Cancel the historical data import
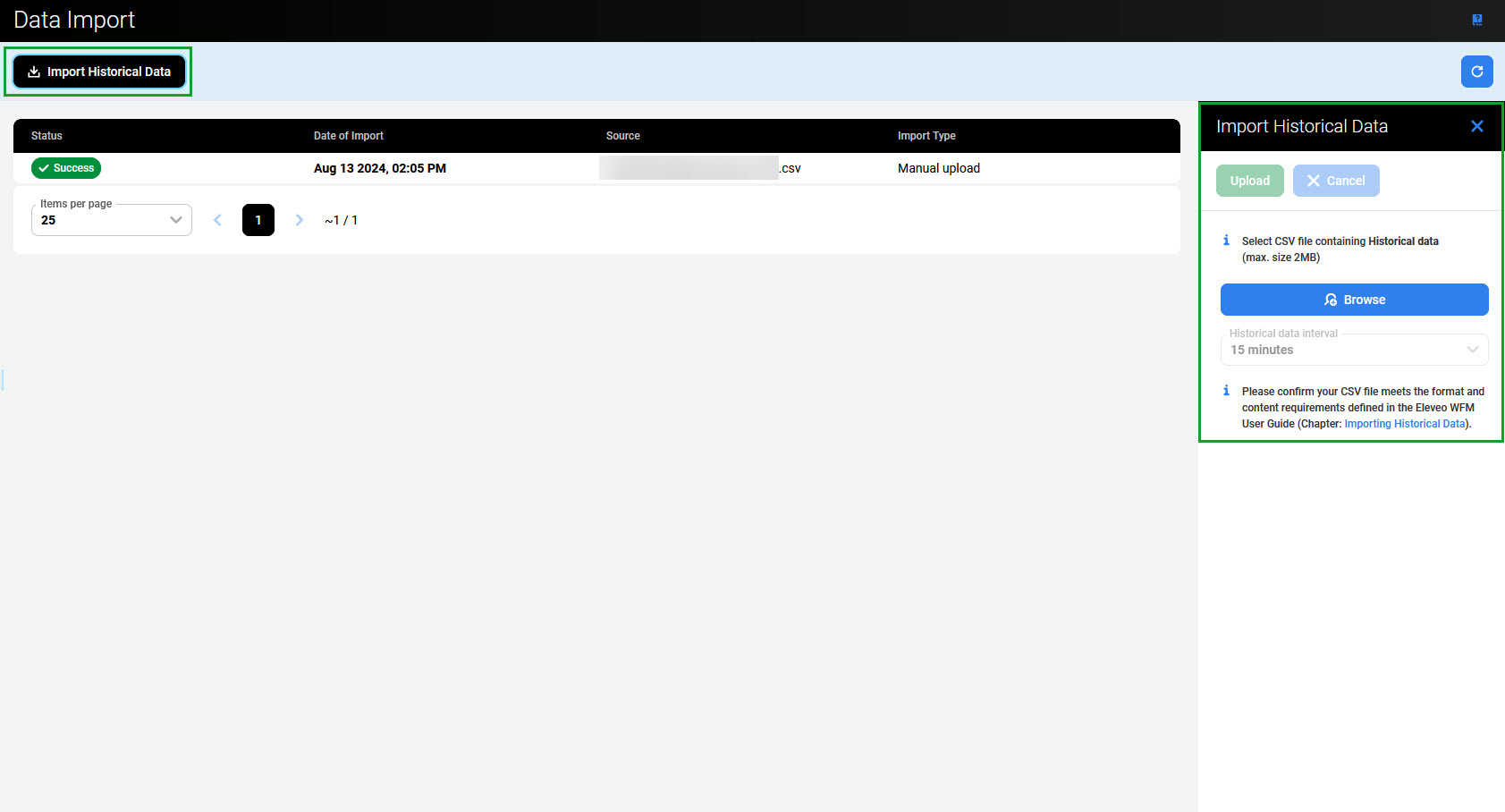Screen dimensions: 1505x812 (x=1335, y=181)
